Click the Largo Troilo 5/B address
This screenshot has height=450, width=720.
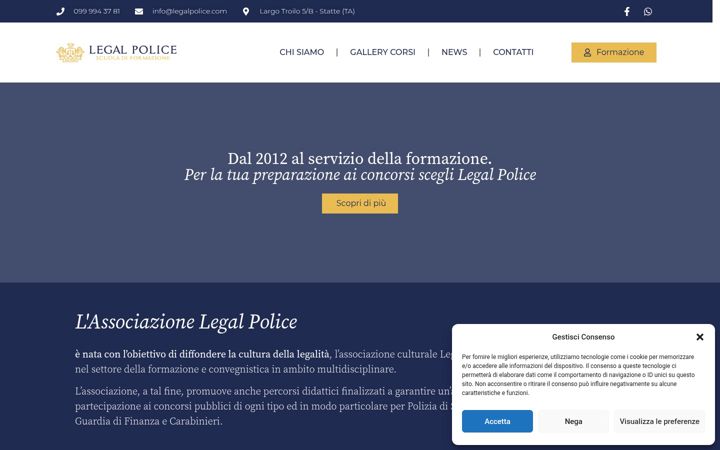307,11
